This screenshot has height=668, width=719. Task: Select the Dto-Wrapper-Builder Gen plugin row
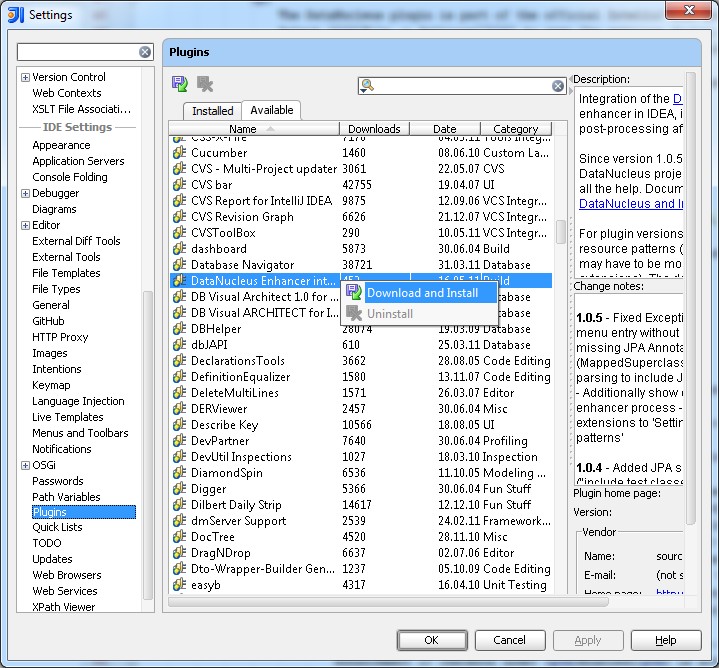(361, 569)
